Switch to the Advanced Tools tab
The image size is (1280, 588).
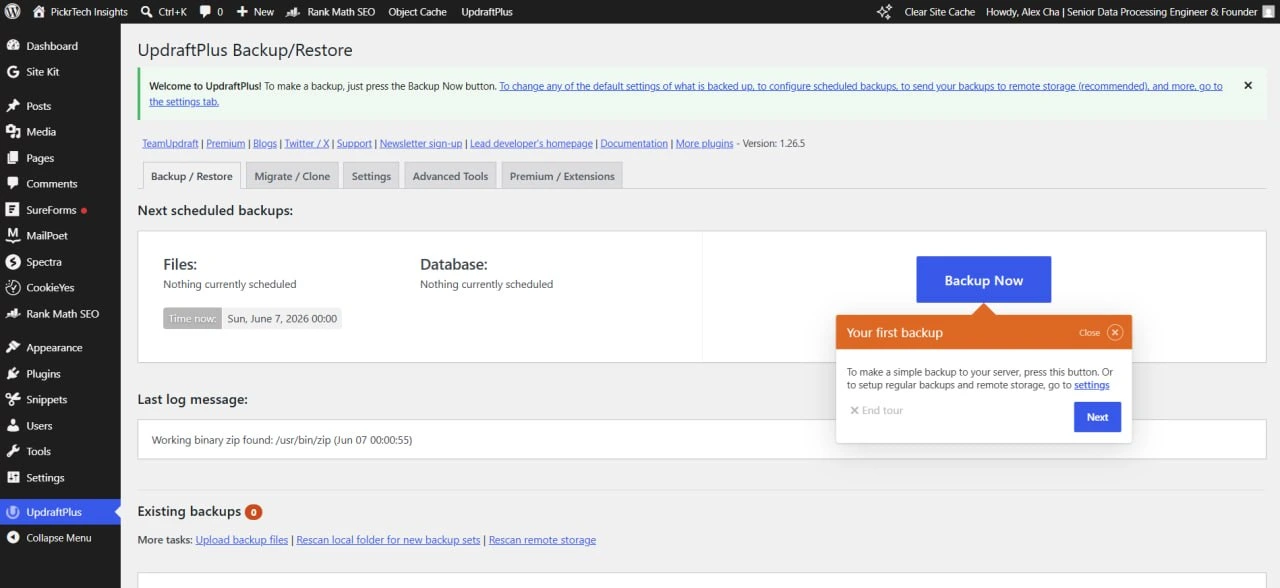click(450, 176)
